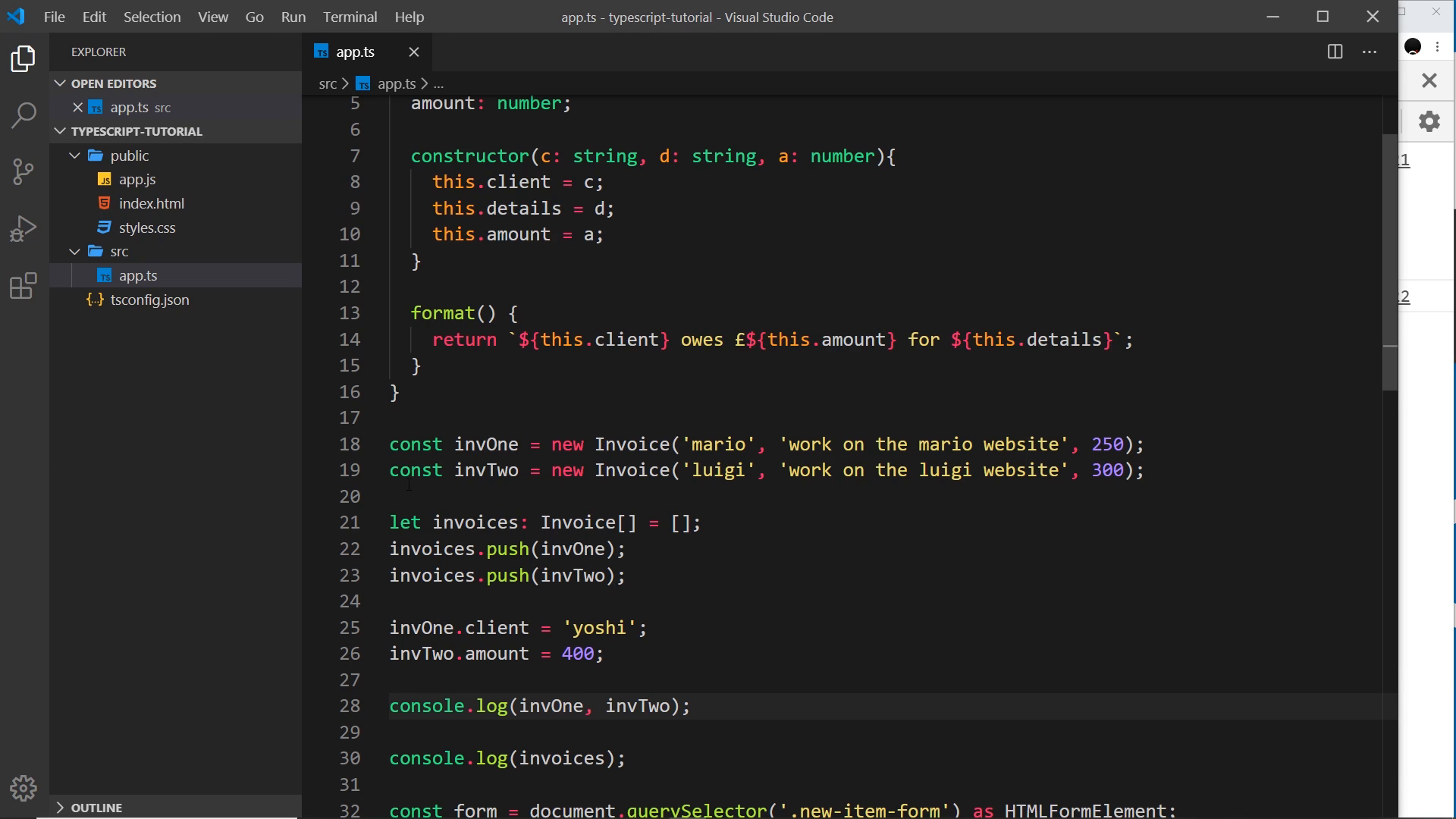Open the Extensions view

pyautogui.click(x=24, y=286)
